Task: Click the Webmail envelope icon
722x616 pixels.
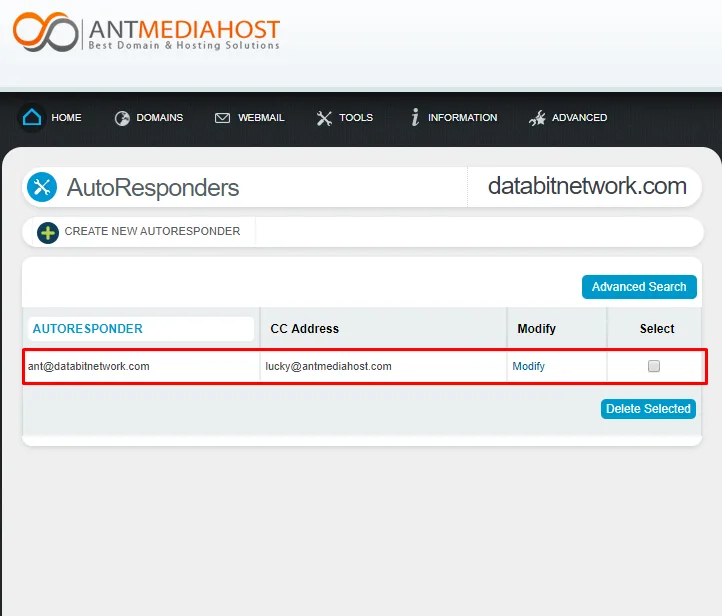Action: coord(222,118)
